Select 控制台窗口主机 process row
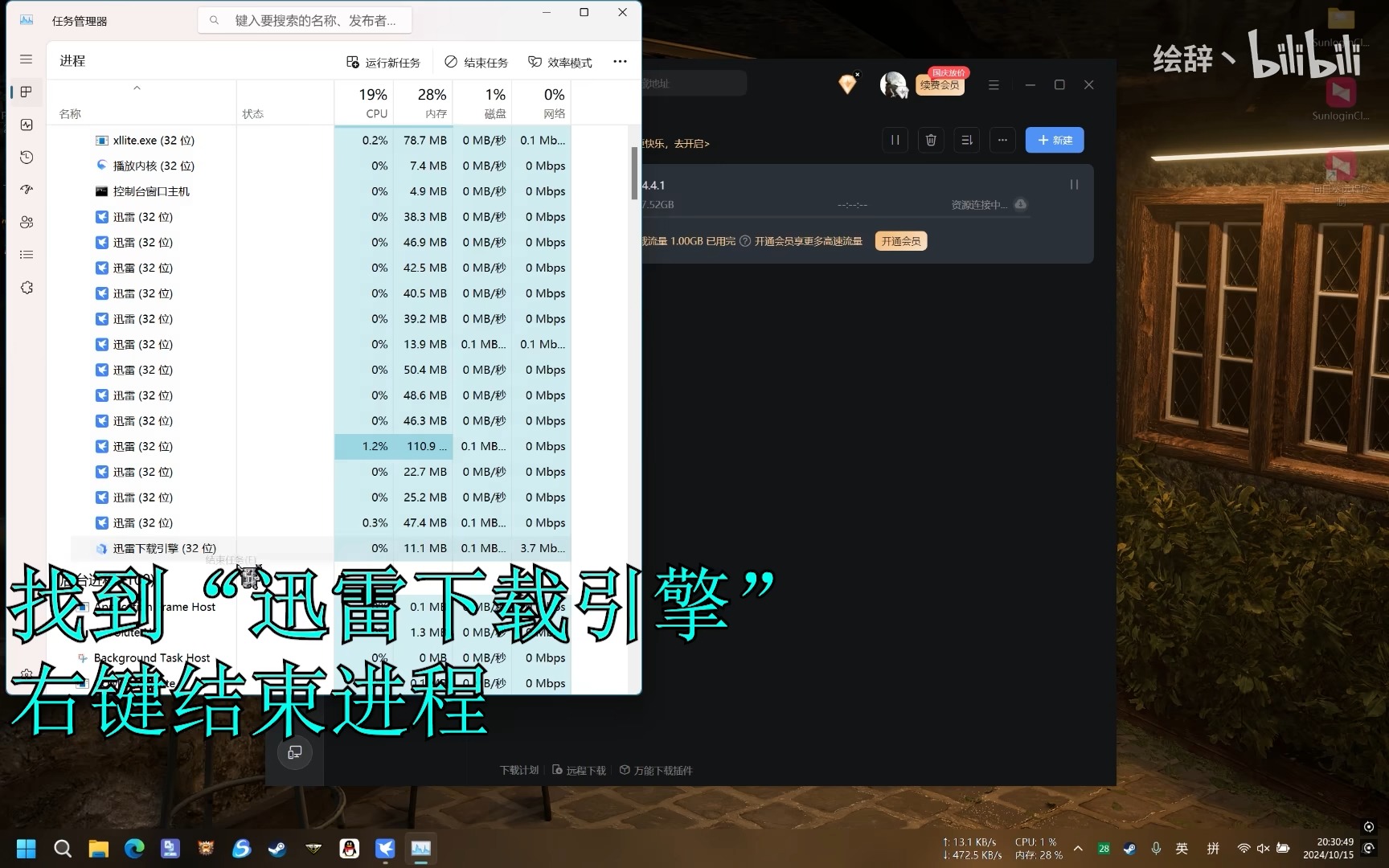This screenshot has width=1389, height=868. click(322, 191)
